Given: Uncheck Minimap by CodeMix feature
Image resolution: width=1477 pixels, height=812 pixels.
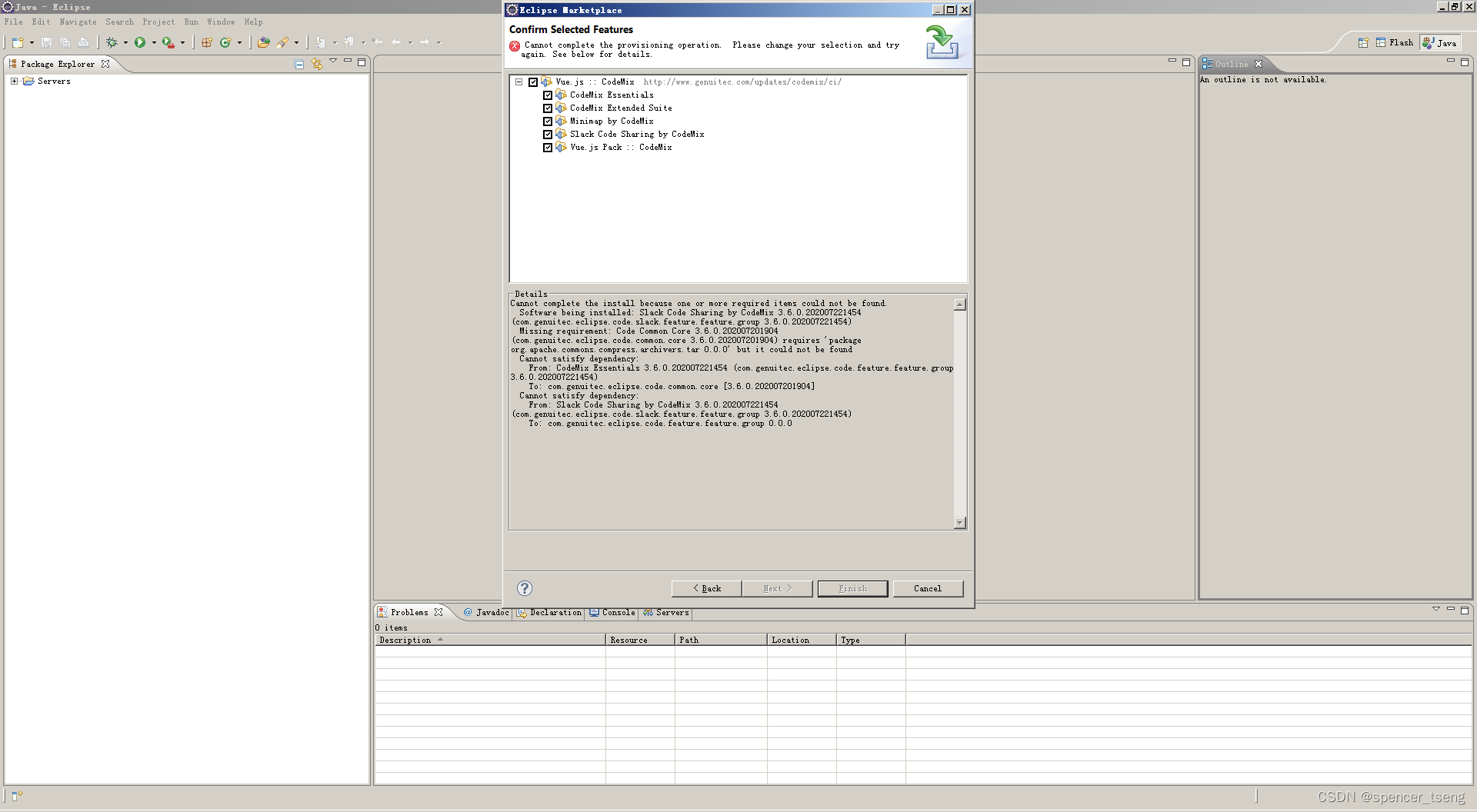Looking at the screenshot, I should click(548, 121).
